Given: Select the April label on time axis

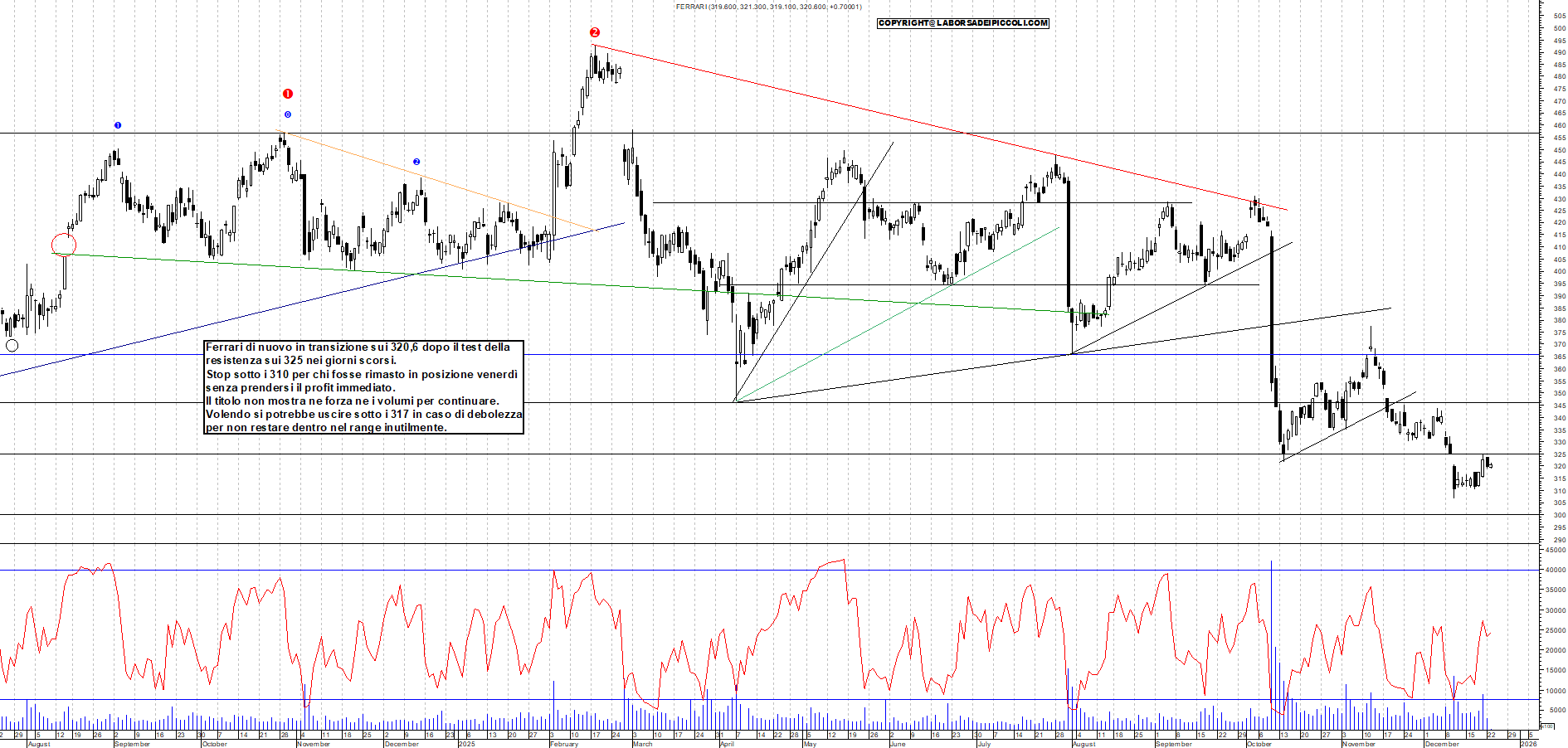Looking at the screenshot, I should tap(727, 744).
